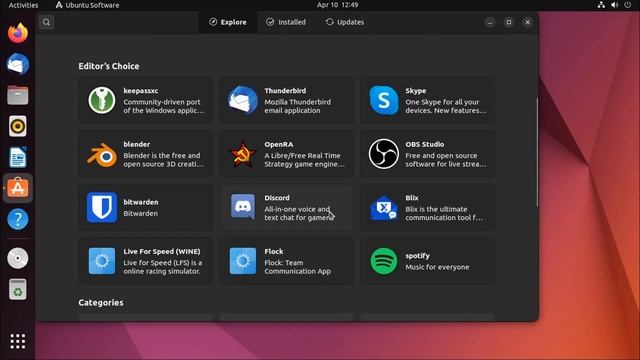Minimize the Ubuntu Software window
The height and width of the screenshot is (360, 640).
[x=490, y=22]
